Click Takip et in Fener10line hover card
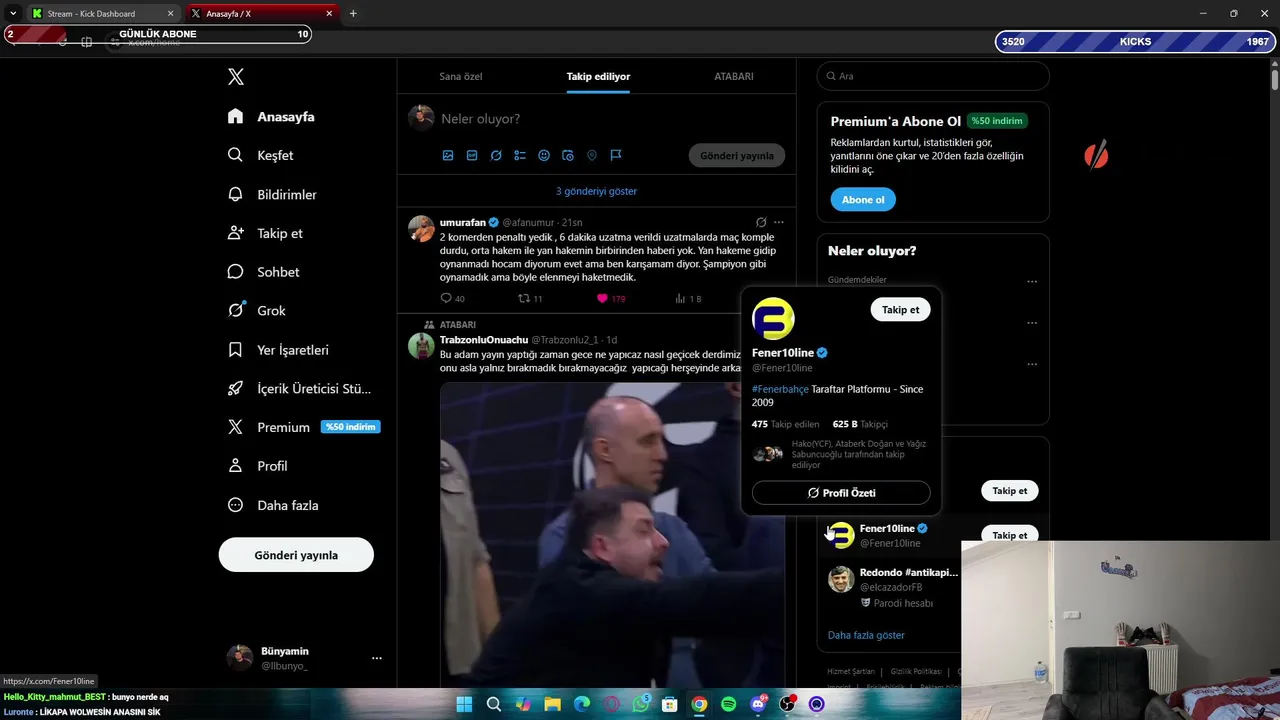 900,310
